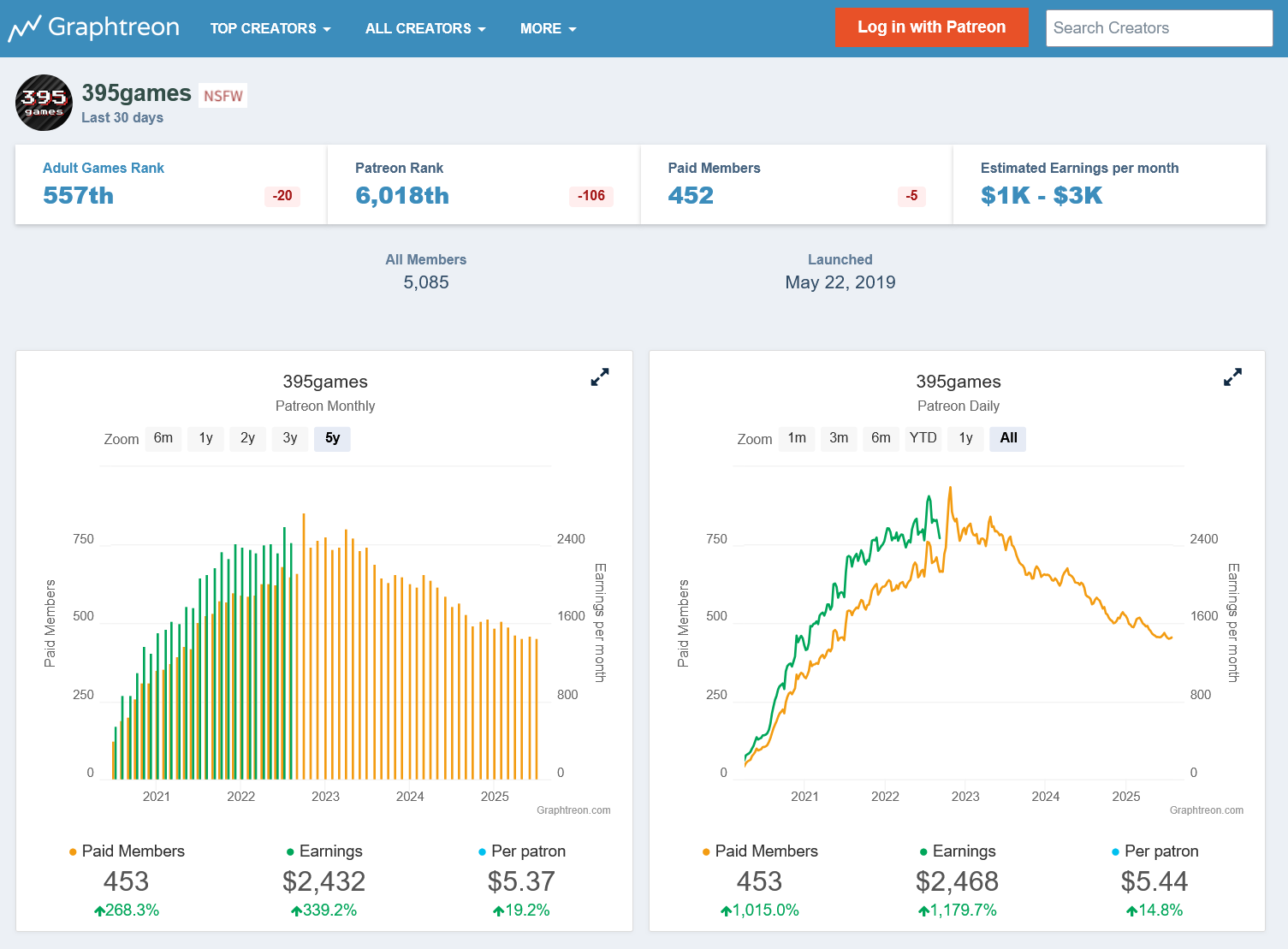
Task: Set monthly chart zoom to 6m
Action: tap(163, 438)
